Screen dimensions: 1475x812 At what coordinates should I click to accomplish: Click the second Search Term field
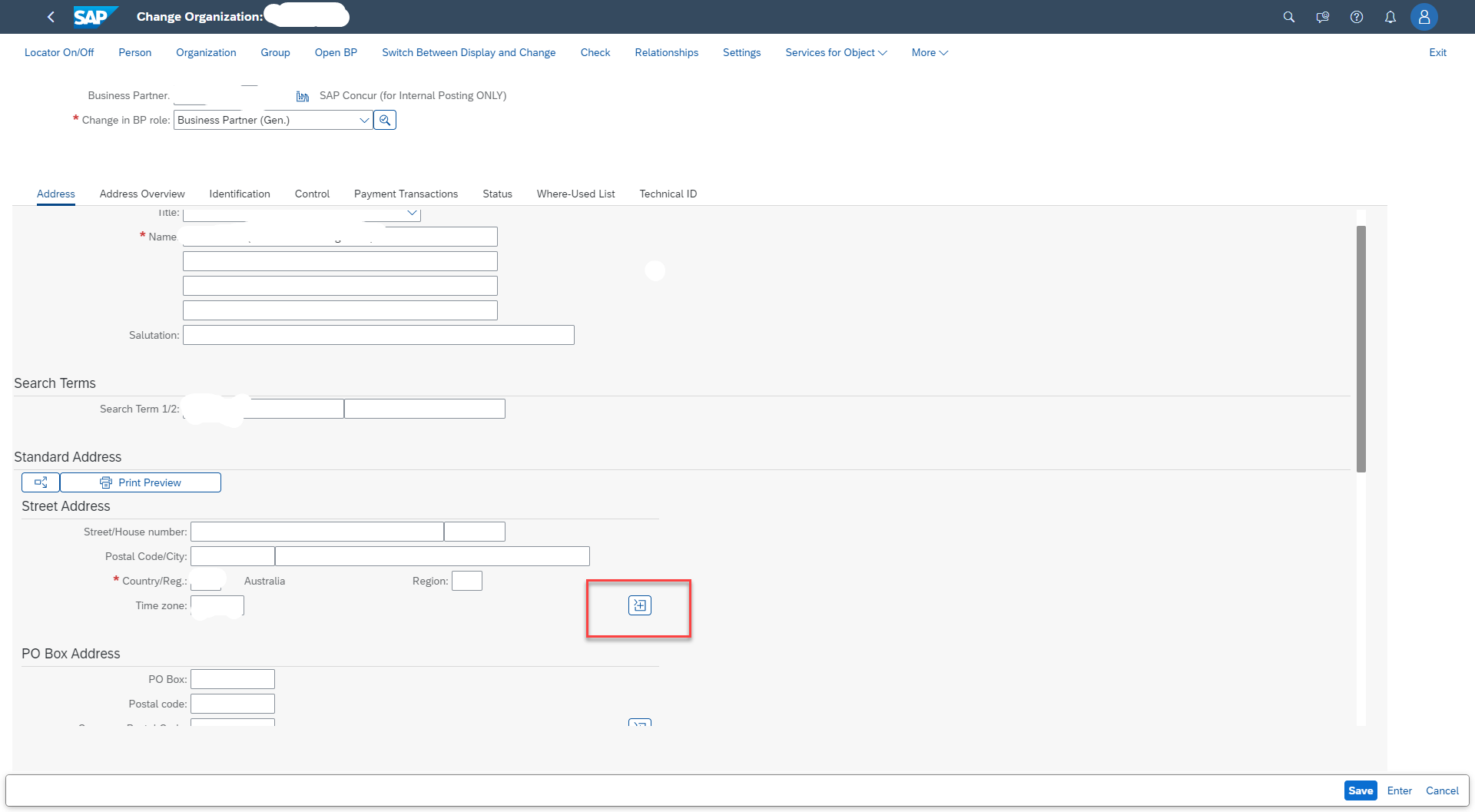[x=425, y=409]
